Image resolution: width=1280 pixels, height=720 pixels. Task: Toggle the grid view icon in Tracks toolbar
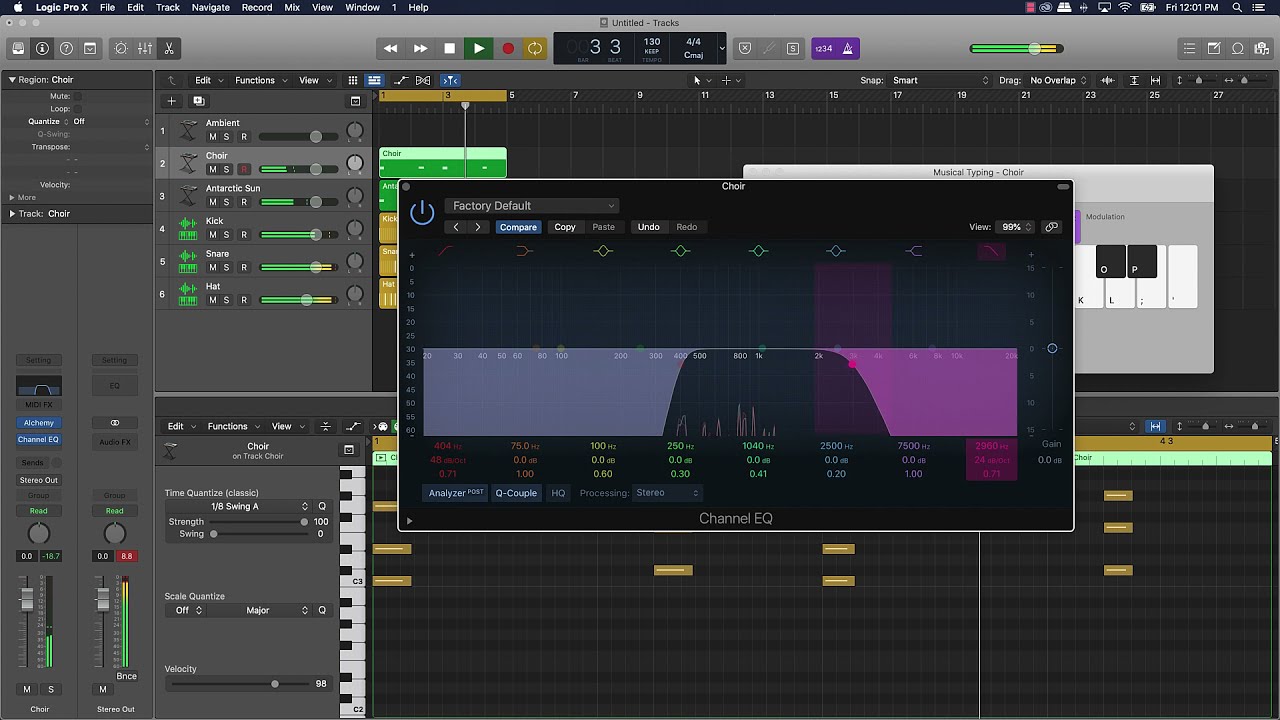[353, 80]
